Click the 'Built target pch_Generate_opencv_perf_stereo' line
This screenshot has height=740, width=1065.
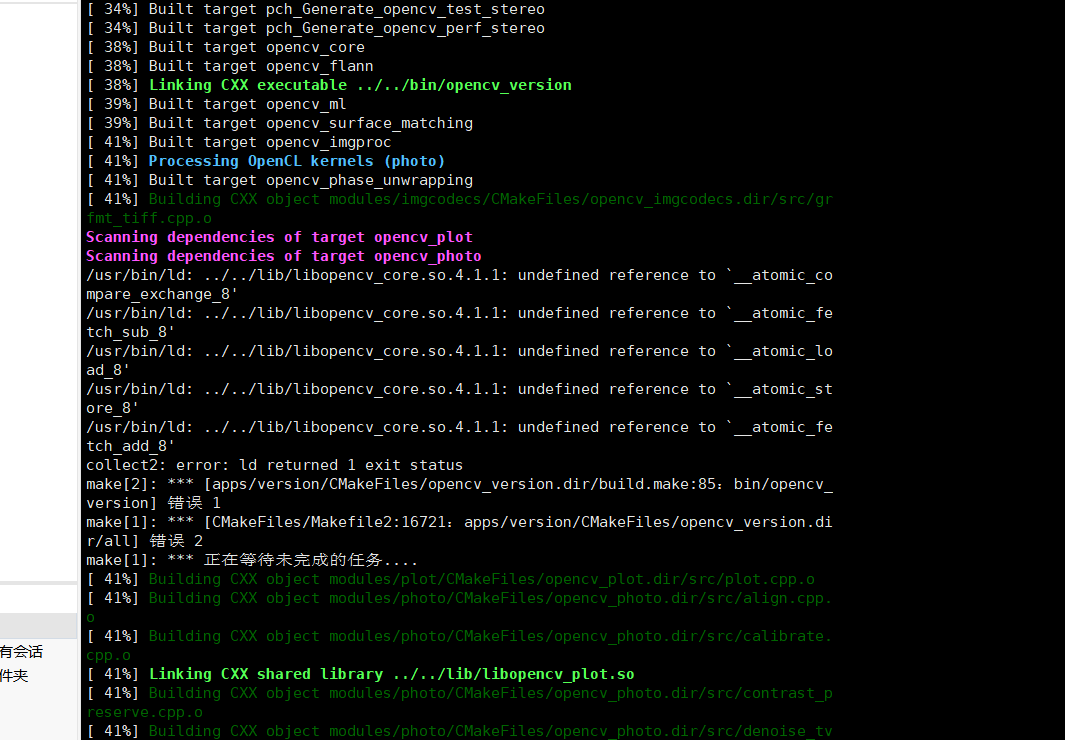(316, 29)
